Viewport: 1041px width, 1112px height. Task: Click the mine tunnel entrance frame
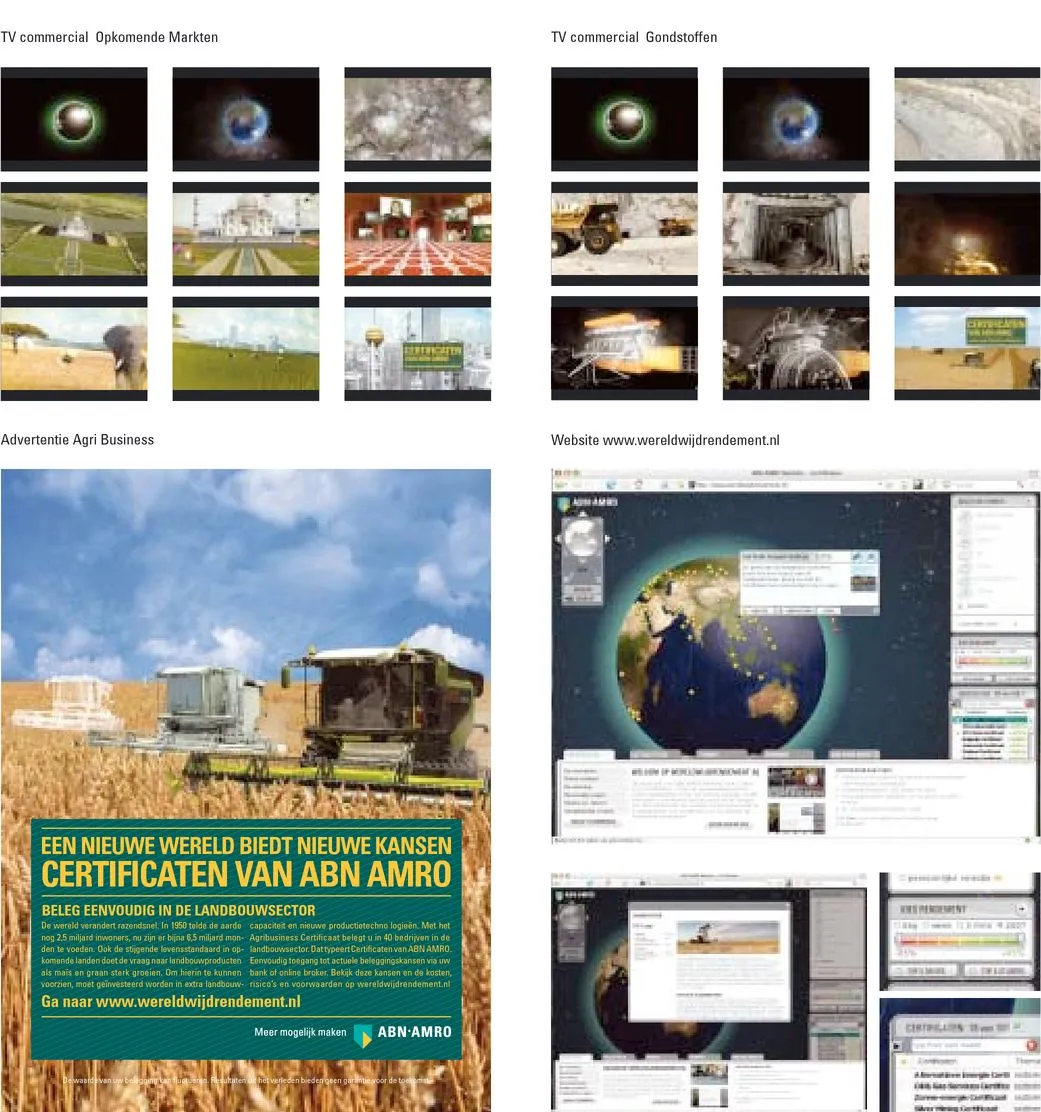(x=796, y=234)
